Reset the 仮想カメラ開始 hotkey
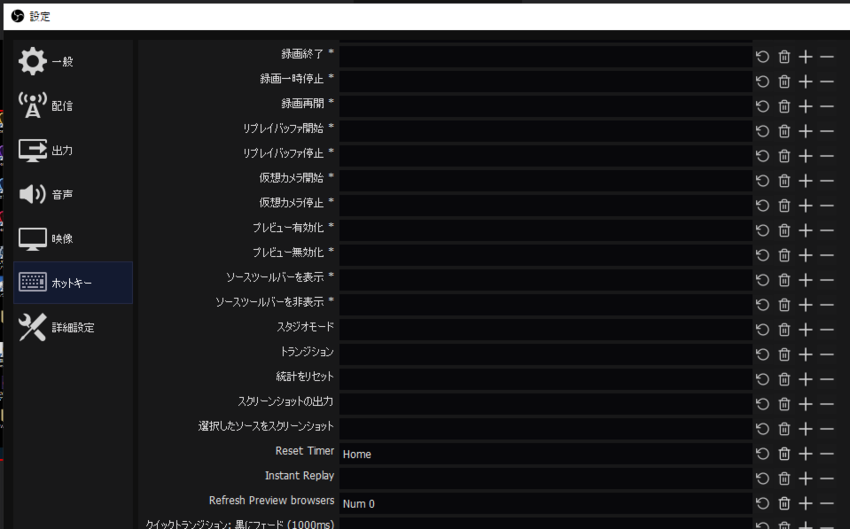The image size is (850, 529). (763, 180)
